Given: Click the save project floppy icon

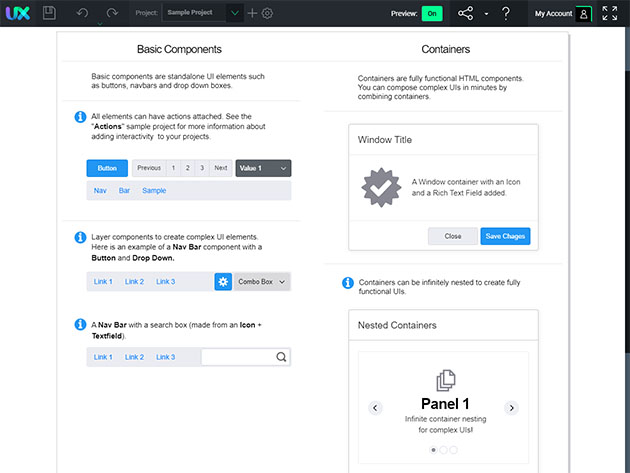Looking at the screenshot, I should point(49,14).
